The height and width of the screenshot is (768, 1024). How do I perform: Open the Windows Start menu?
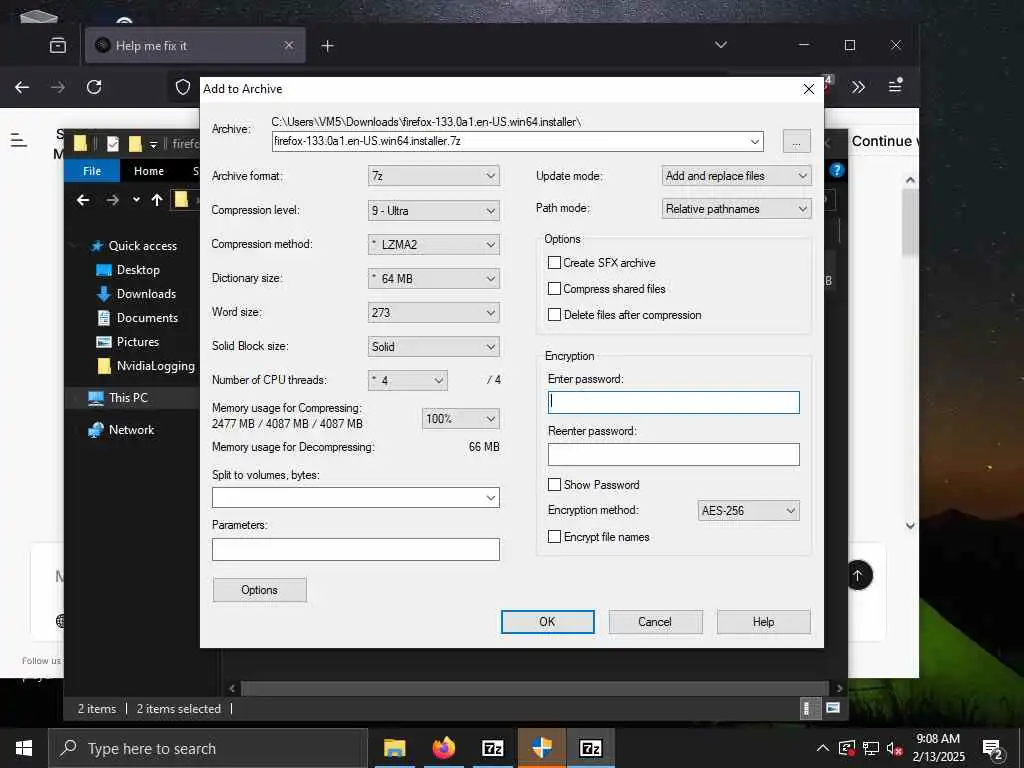coord(24,748)
